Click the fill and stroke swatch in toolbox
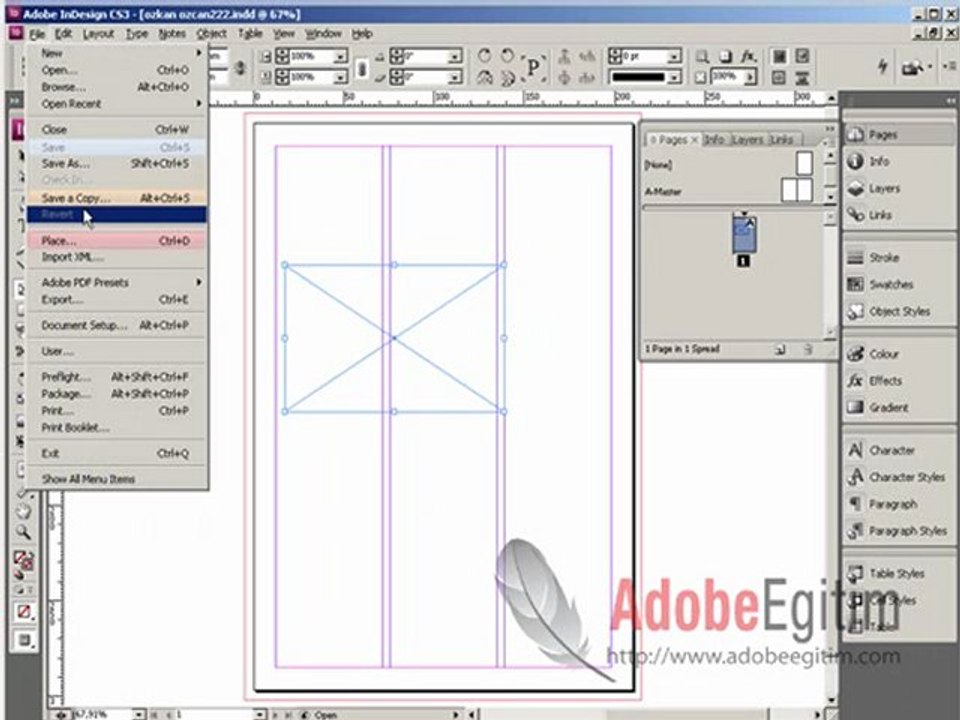The image size is (960, 720). (23, 561)
